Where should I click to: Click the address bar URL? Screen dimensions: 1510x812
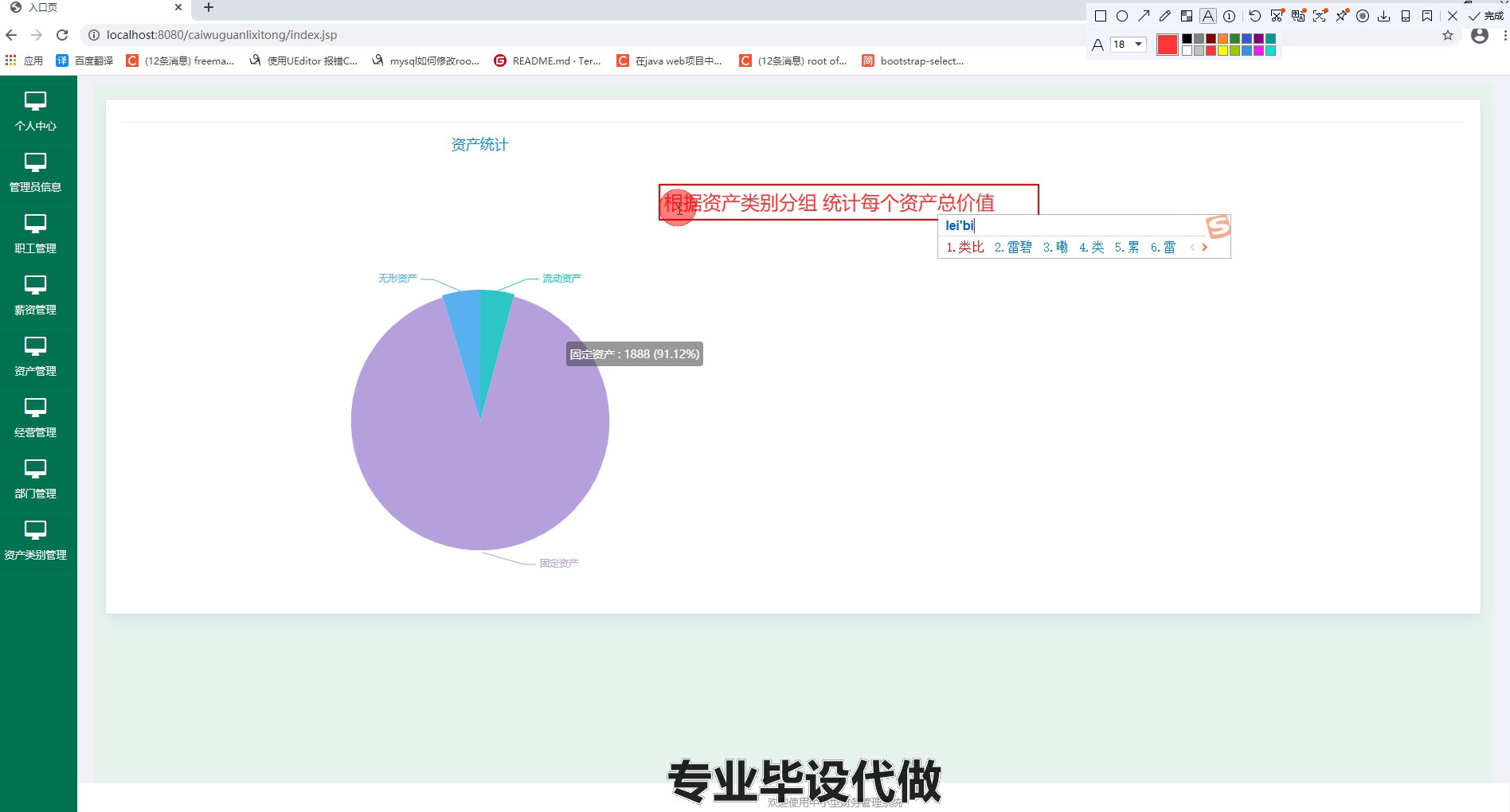coord(221,35)
